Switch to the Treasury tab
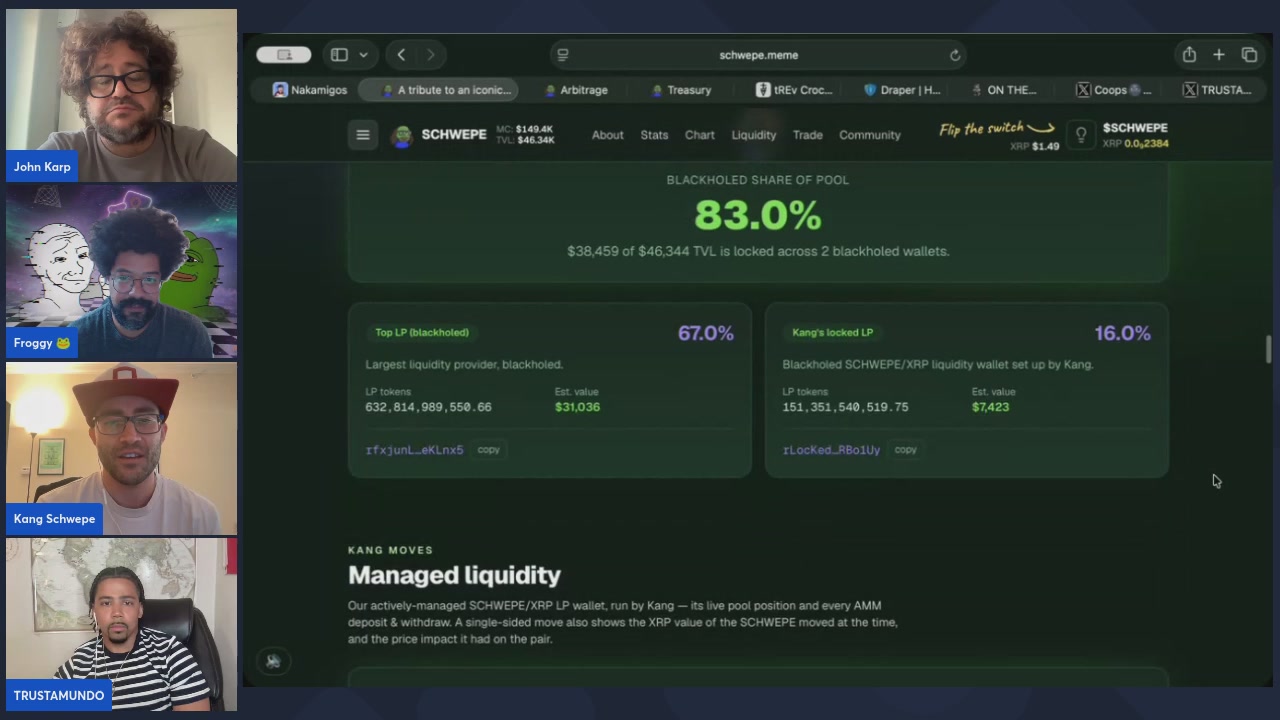1280x720 pixels. (x=681, y=90)
